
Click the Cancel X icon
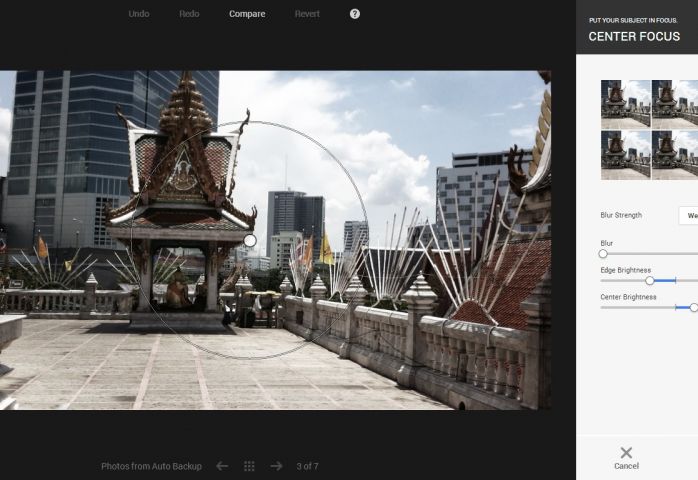coord(626,453)
